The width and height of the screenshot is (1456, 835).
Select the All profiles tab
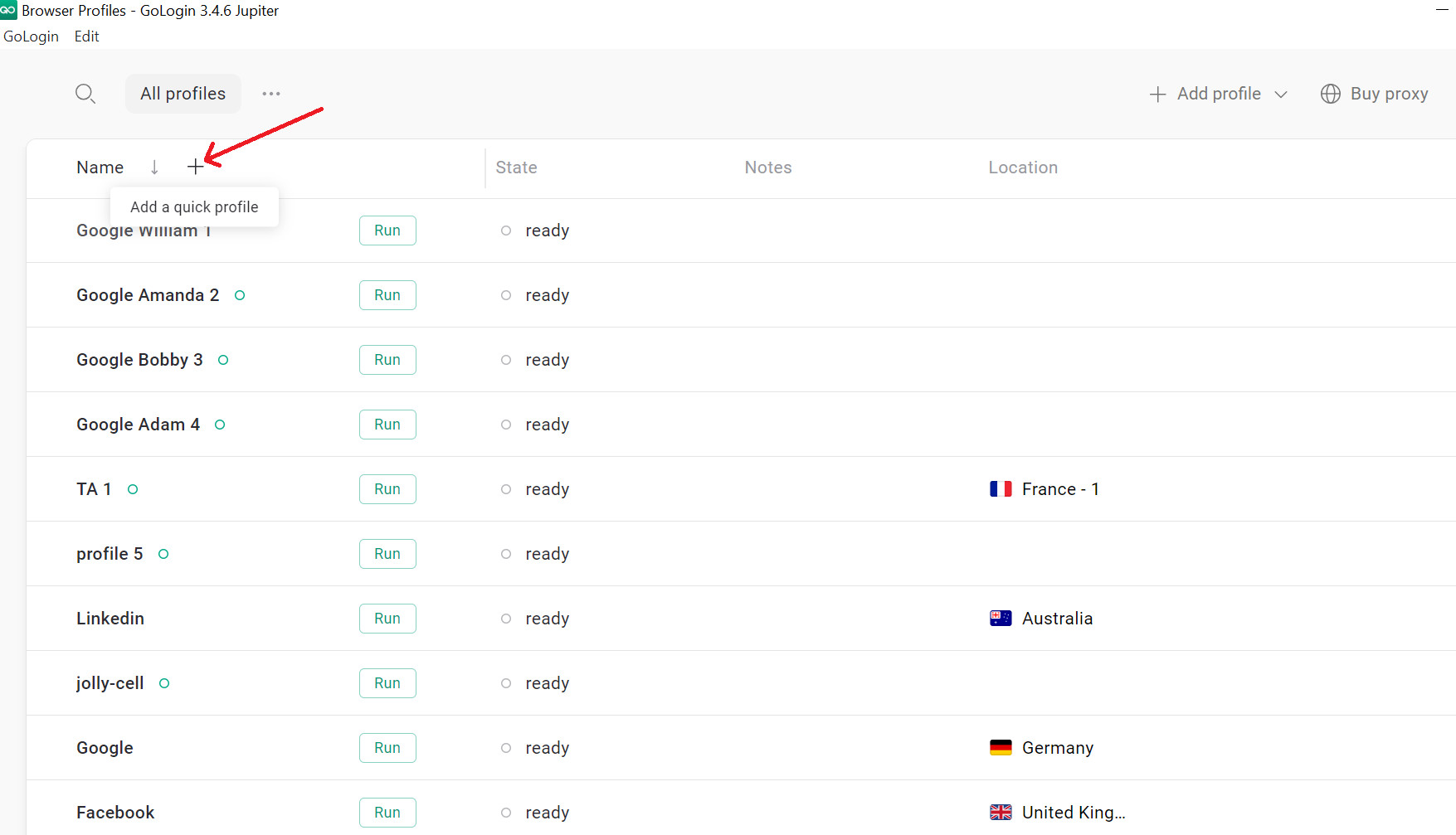[x=183, y=94]
